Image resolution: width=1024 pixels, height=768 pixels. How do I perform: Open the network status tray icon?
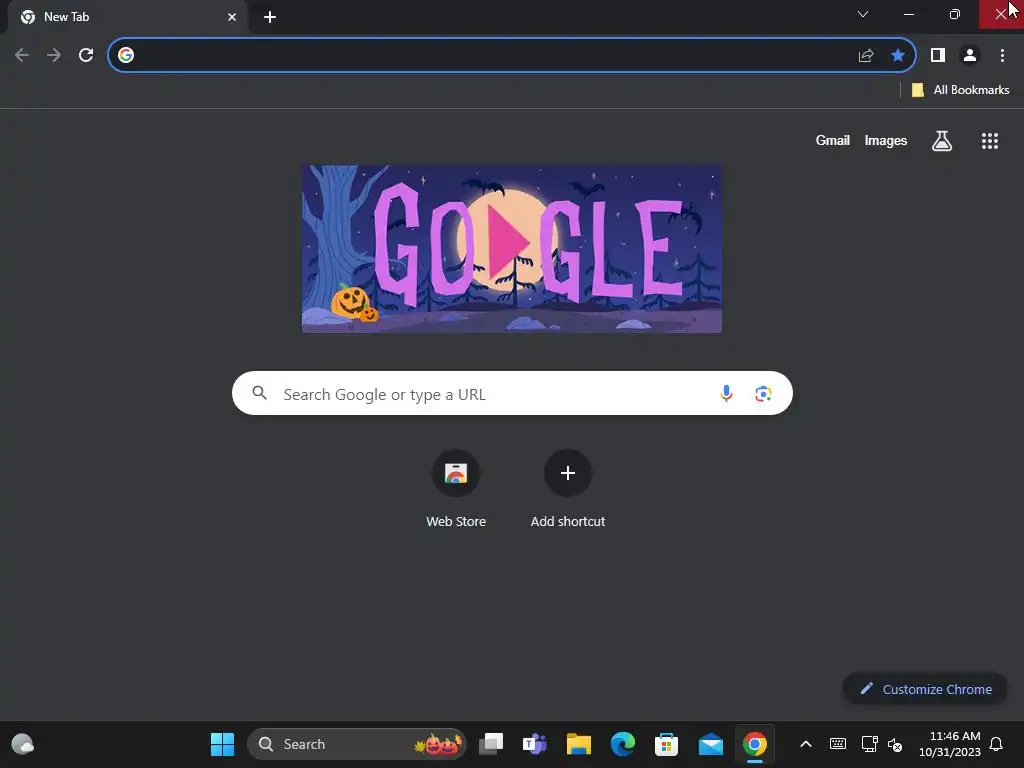tap(869, 744)
